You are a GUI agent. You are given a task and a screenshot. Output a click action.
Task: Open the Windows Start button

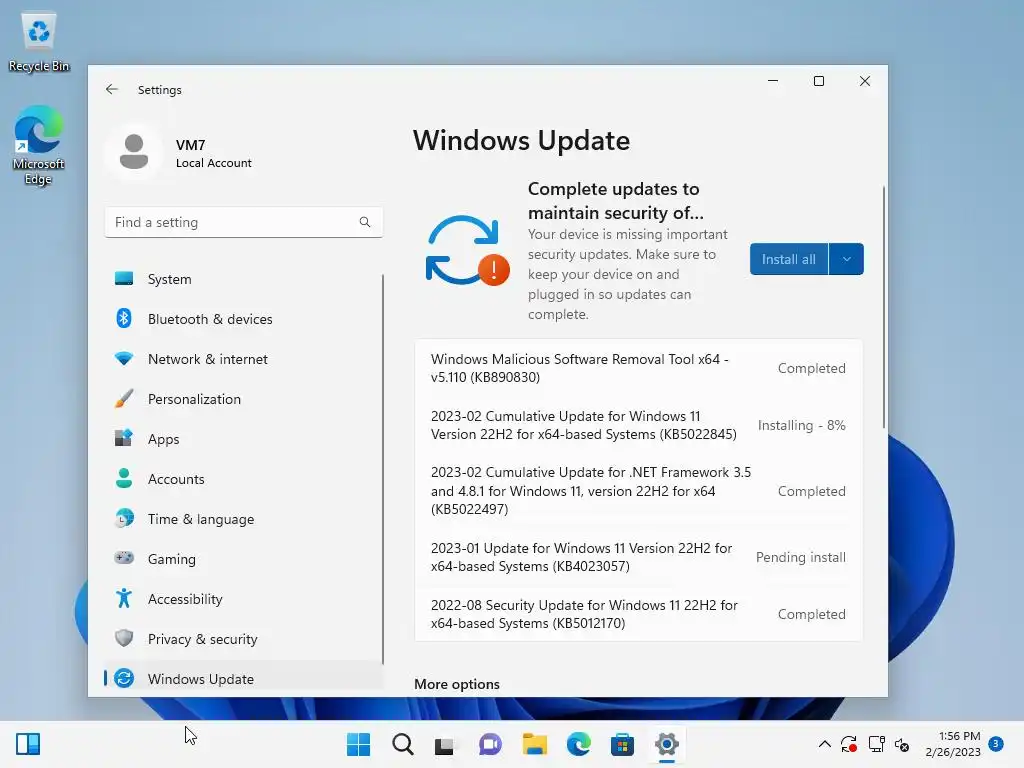tap(359, 744)
